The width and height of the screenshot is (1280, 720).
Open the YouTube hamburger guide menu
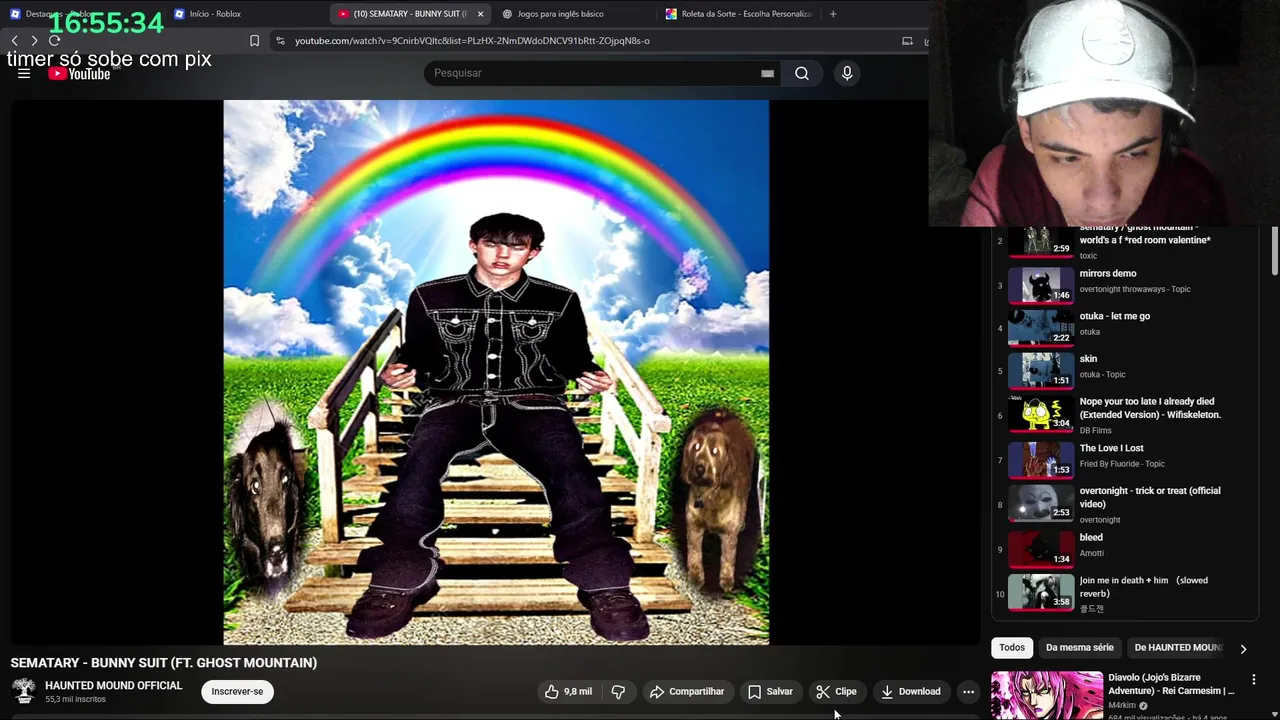click(x=24, y=73)
